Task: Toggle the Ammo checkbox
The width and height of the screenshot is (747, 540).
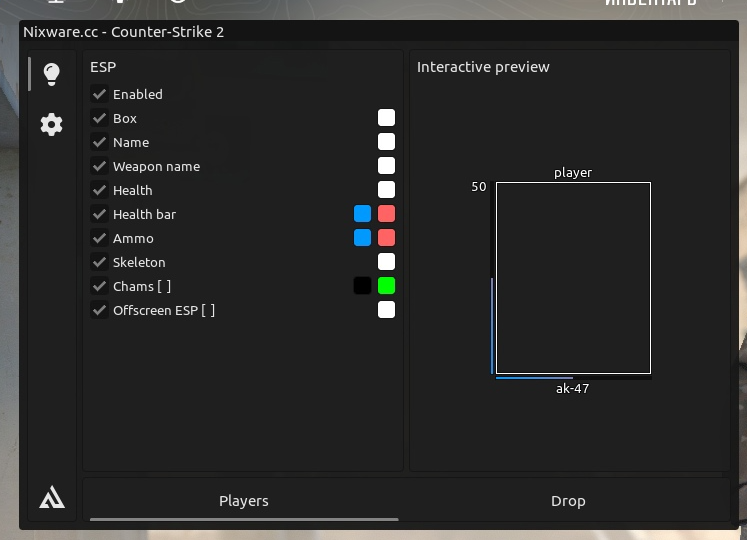Action: tap(99, 238)
